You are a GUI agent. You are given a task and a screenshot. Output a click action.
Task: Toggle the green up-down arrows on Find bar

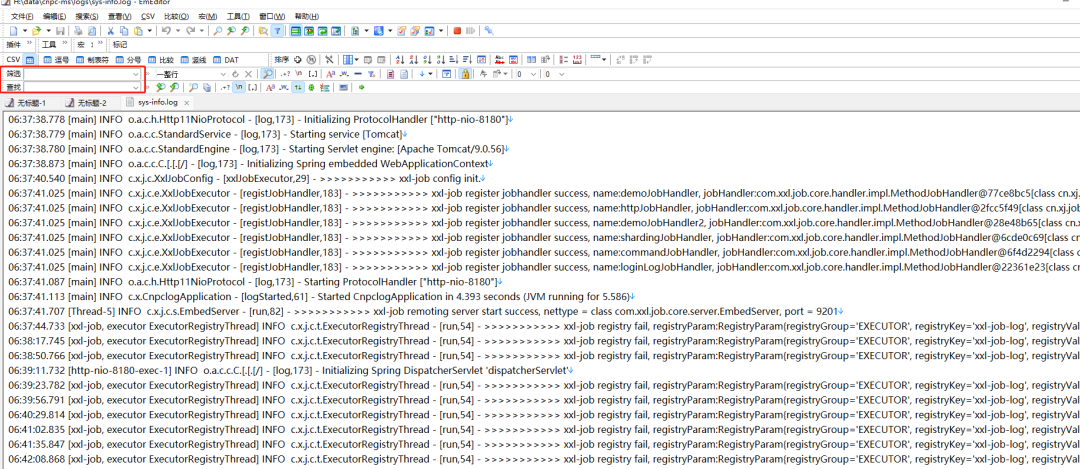(298, 87)
